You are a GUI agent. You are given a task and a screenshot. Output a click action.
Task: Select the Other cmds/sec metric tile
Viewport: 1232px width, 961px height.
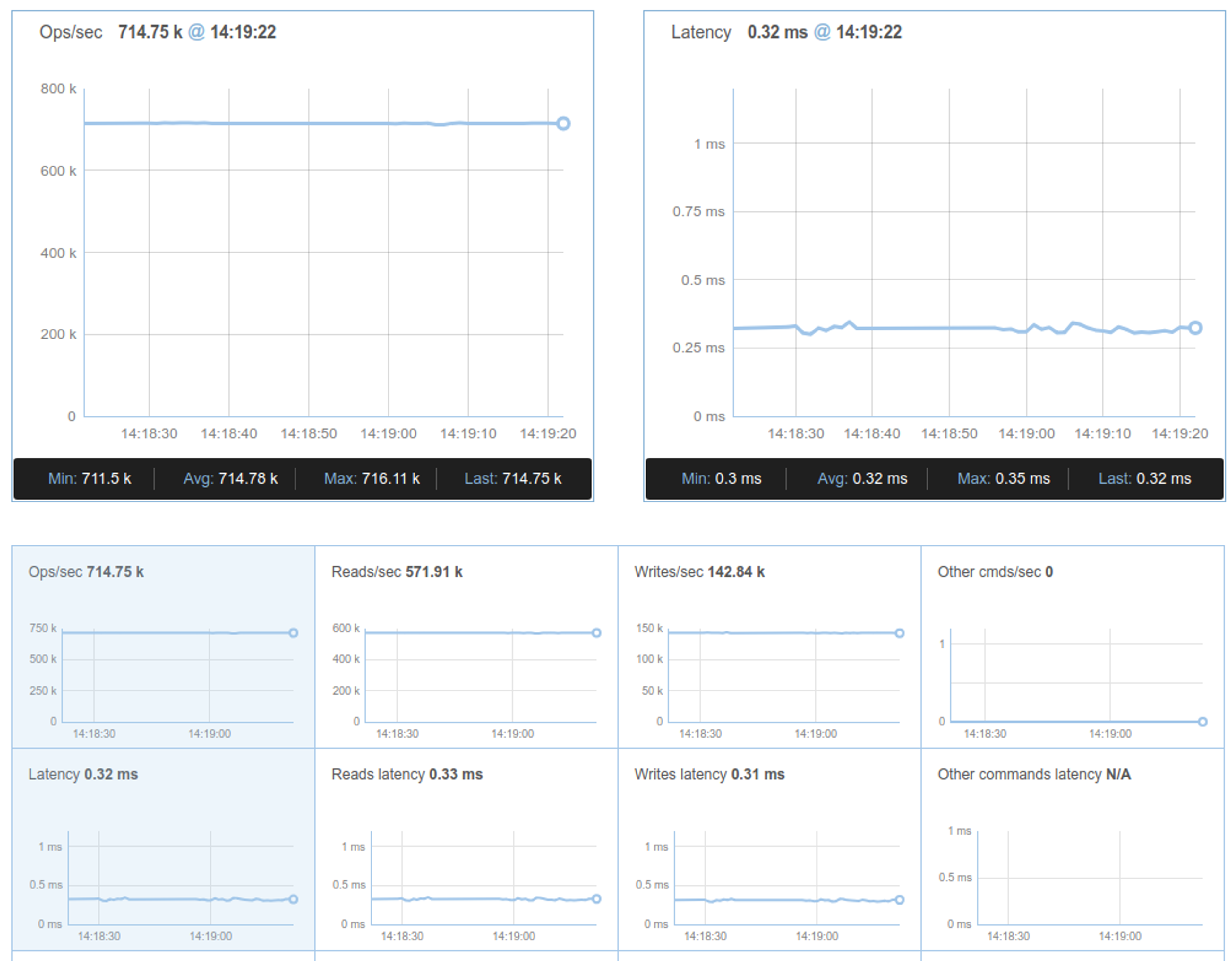(x=1072, y=647)
